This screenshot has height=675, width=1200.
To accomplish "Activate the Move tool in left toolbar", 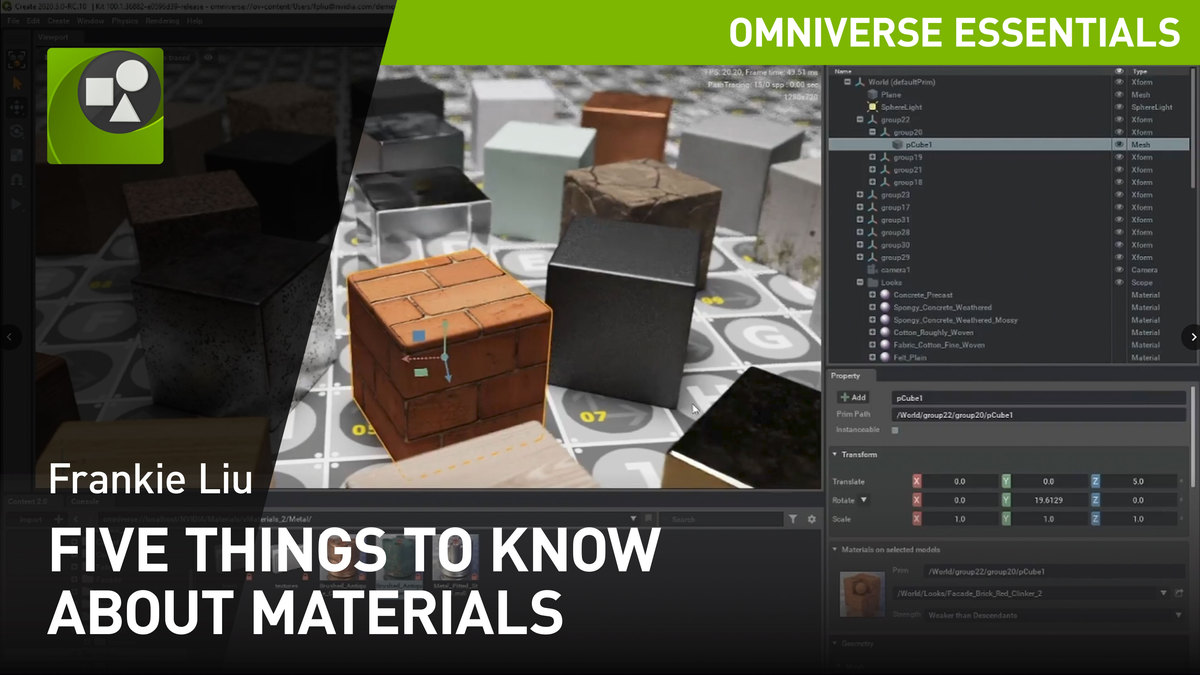I will click(x=17, y=107).
